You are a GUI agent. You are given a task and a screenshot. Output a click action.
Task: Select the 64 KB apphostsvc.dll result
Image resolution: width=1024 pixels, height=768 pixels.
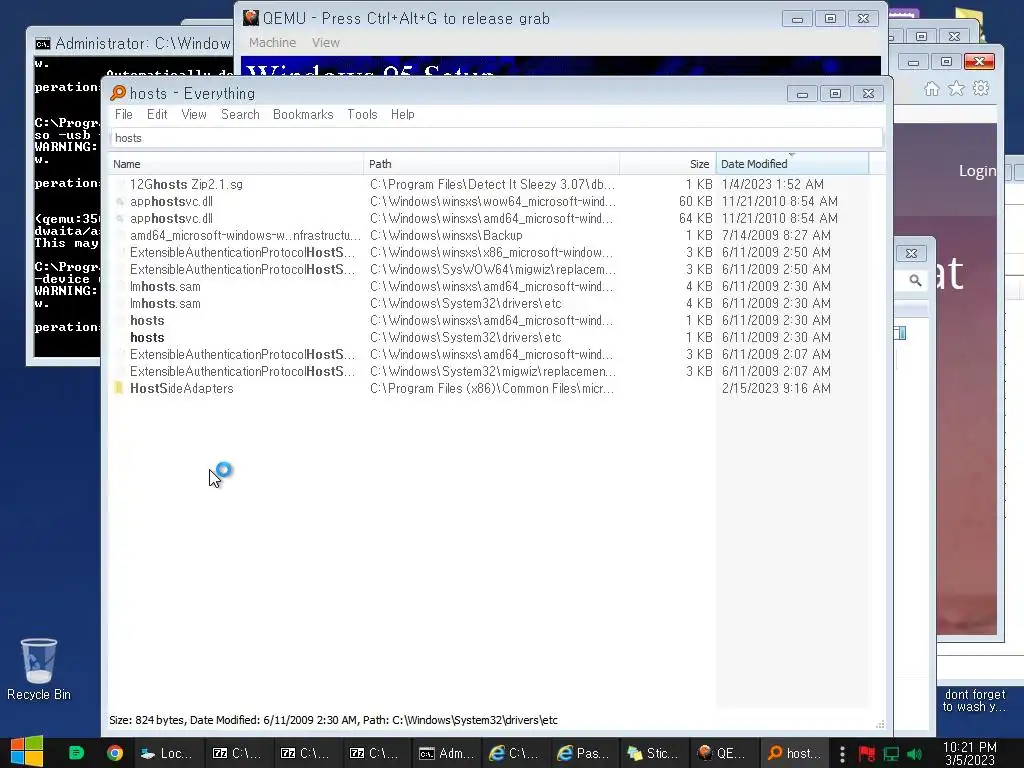coord(171,219)
